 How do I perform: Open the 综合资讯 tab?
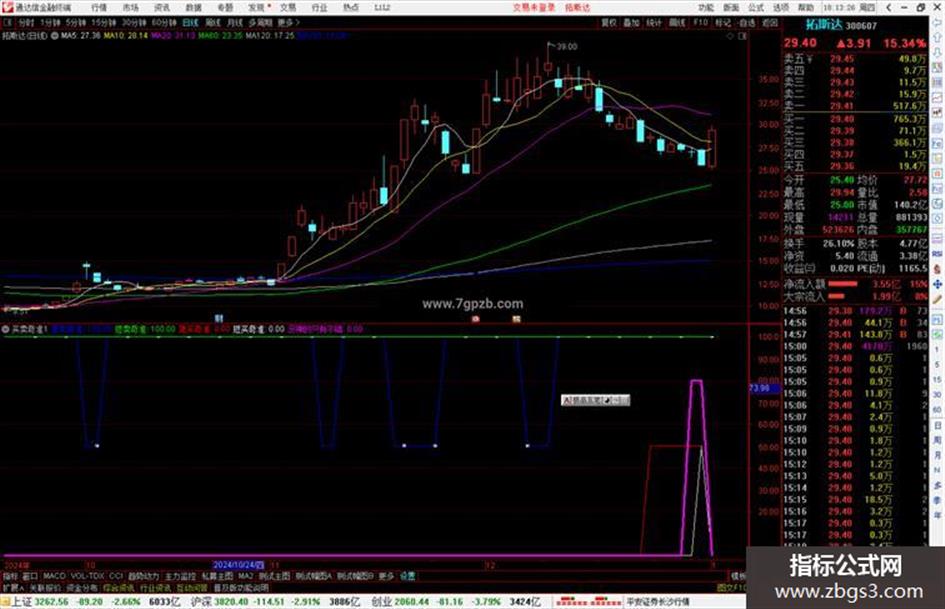pyautogui.click(x=119, y=587)
